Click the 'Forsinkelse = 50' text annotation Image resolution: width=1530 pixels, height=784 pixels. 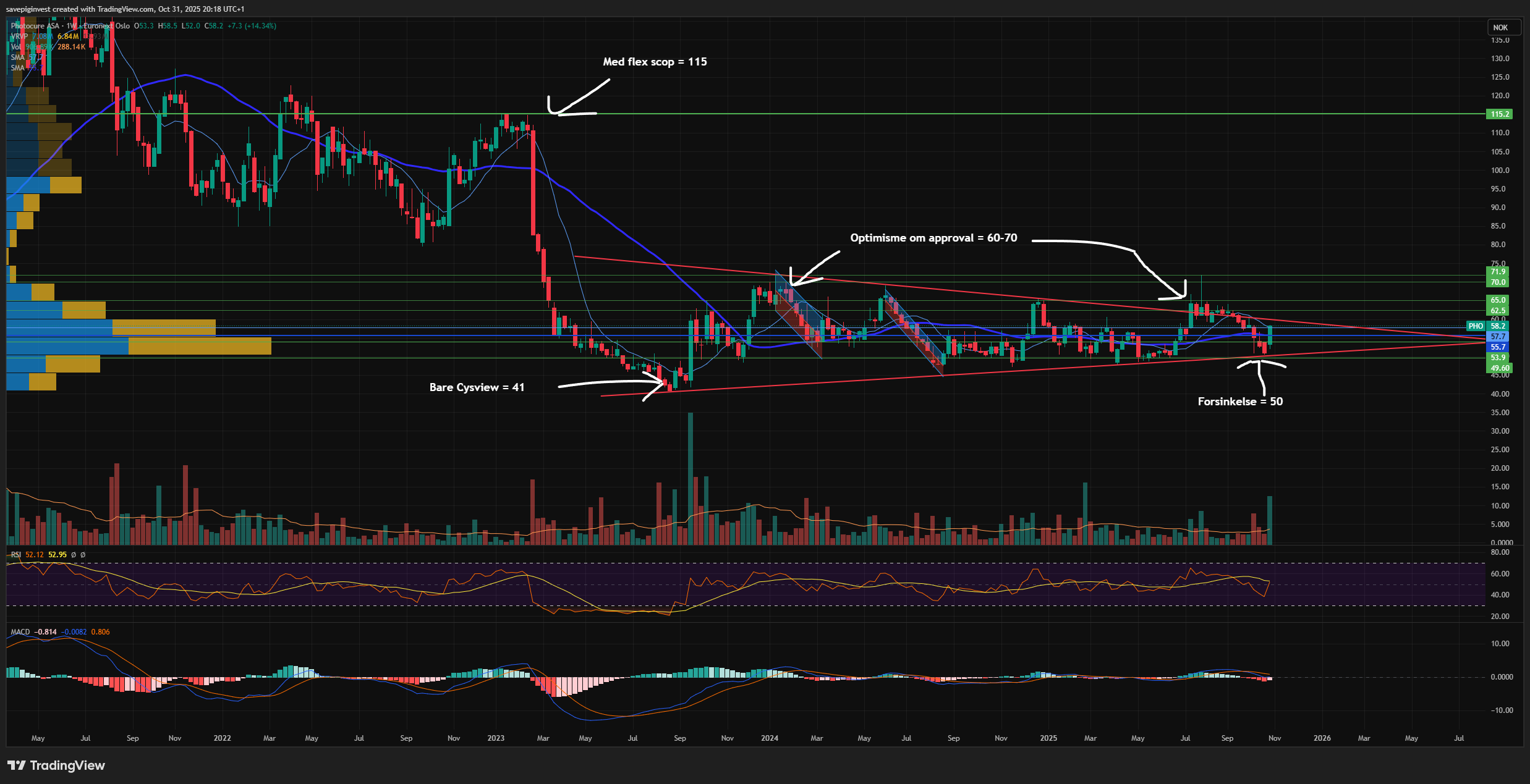(x=1240, y=402)
